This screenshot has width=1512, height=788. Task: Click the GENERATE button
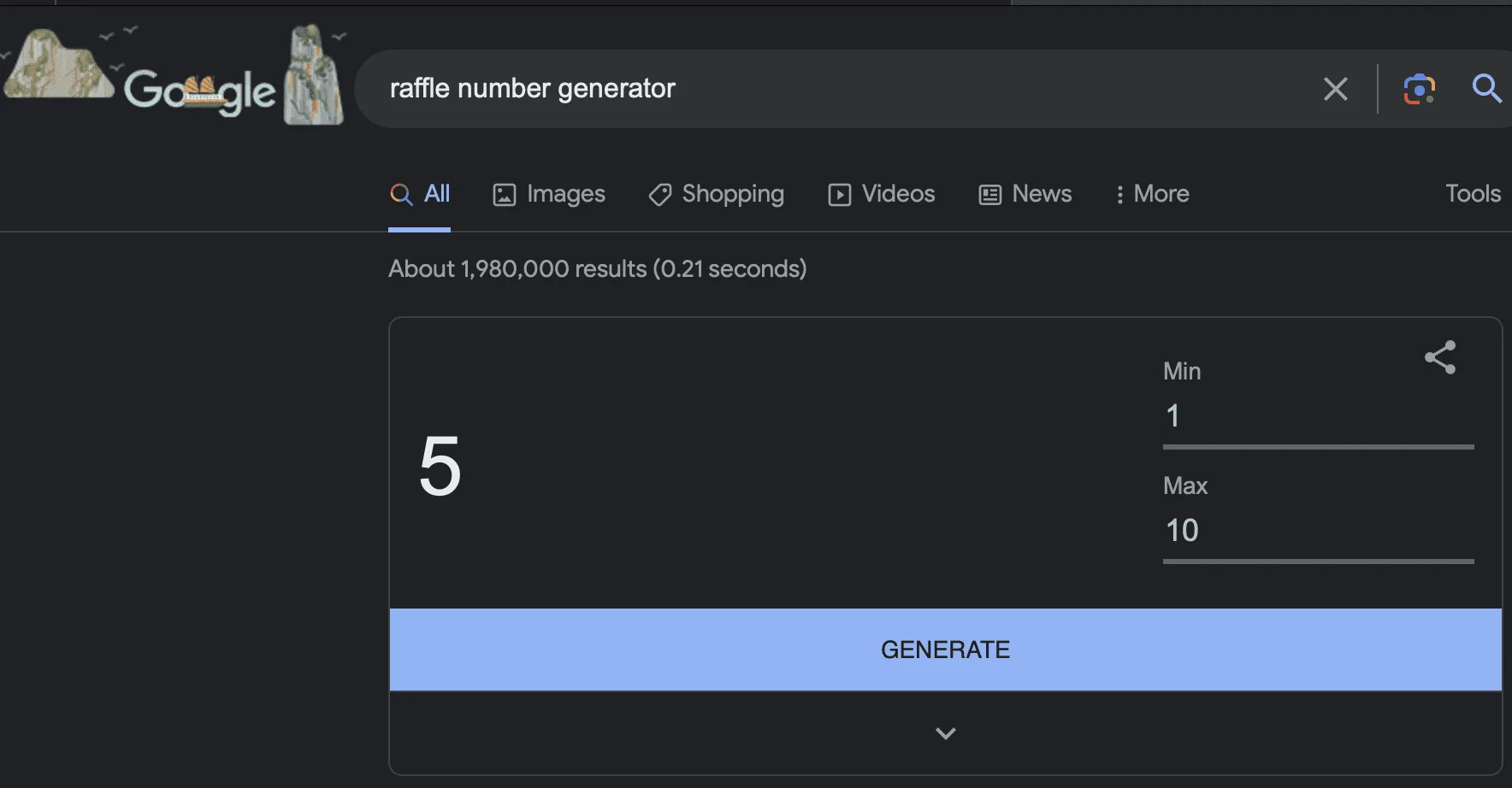coord(945,650)
